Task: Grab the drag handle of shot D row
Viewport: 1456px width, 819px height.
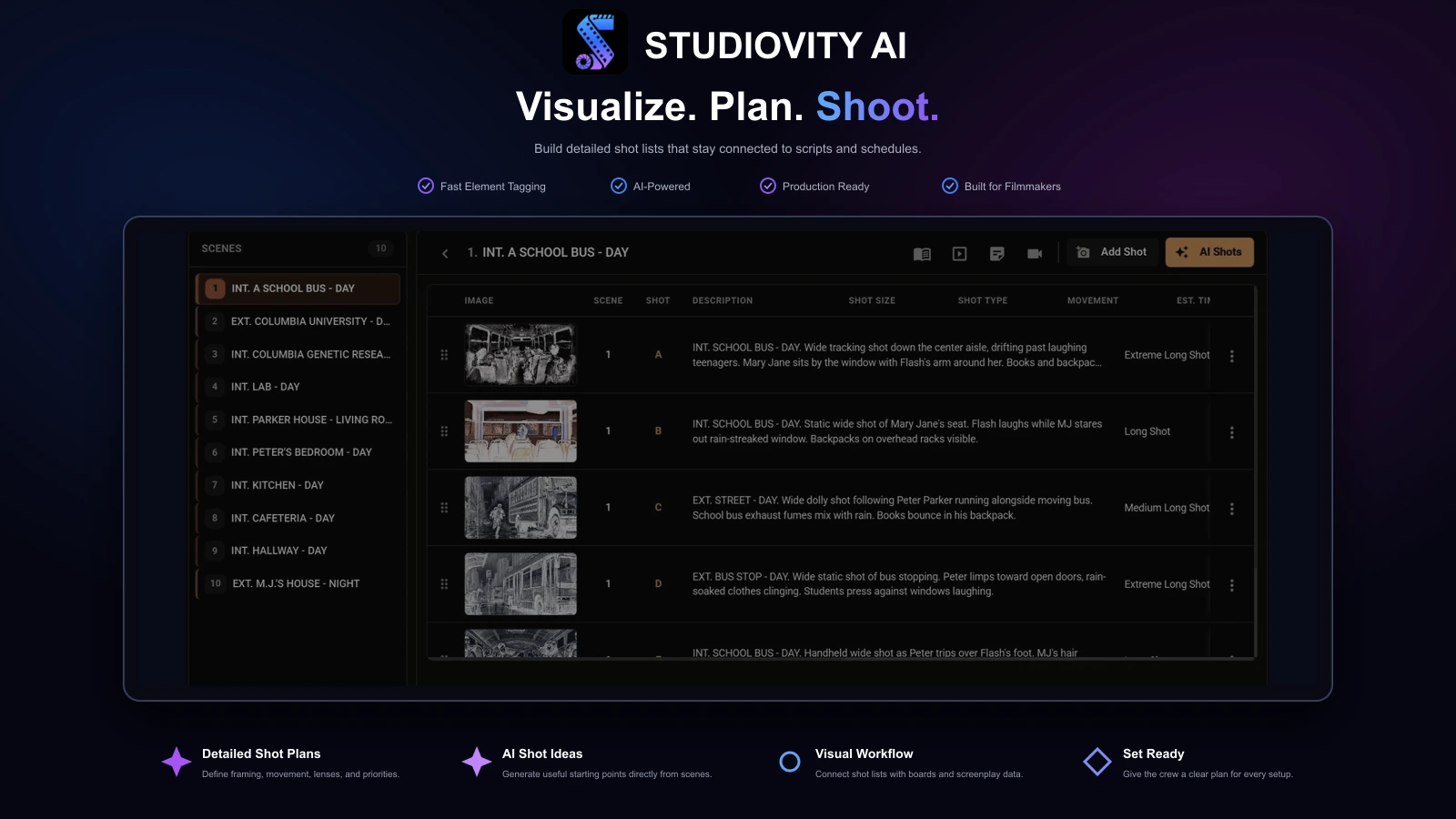Action: [444, 584]
